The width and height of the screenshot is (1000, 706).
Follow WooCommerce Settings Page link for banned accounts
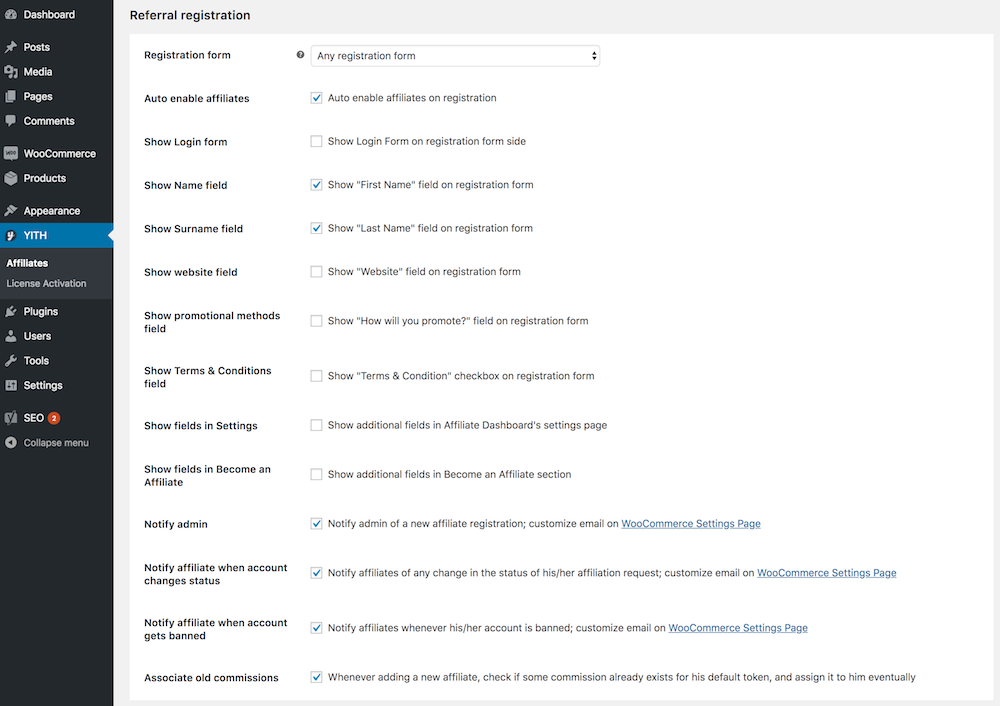pyautogui.click(x=737, y=629)
